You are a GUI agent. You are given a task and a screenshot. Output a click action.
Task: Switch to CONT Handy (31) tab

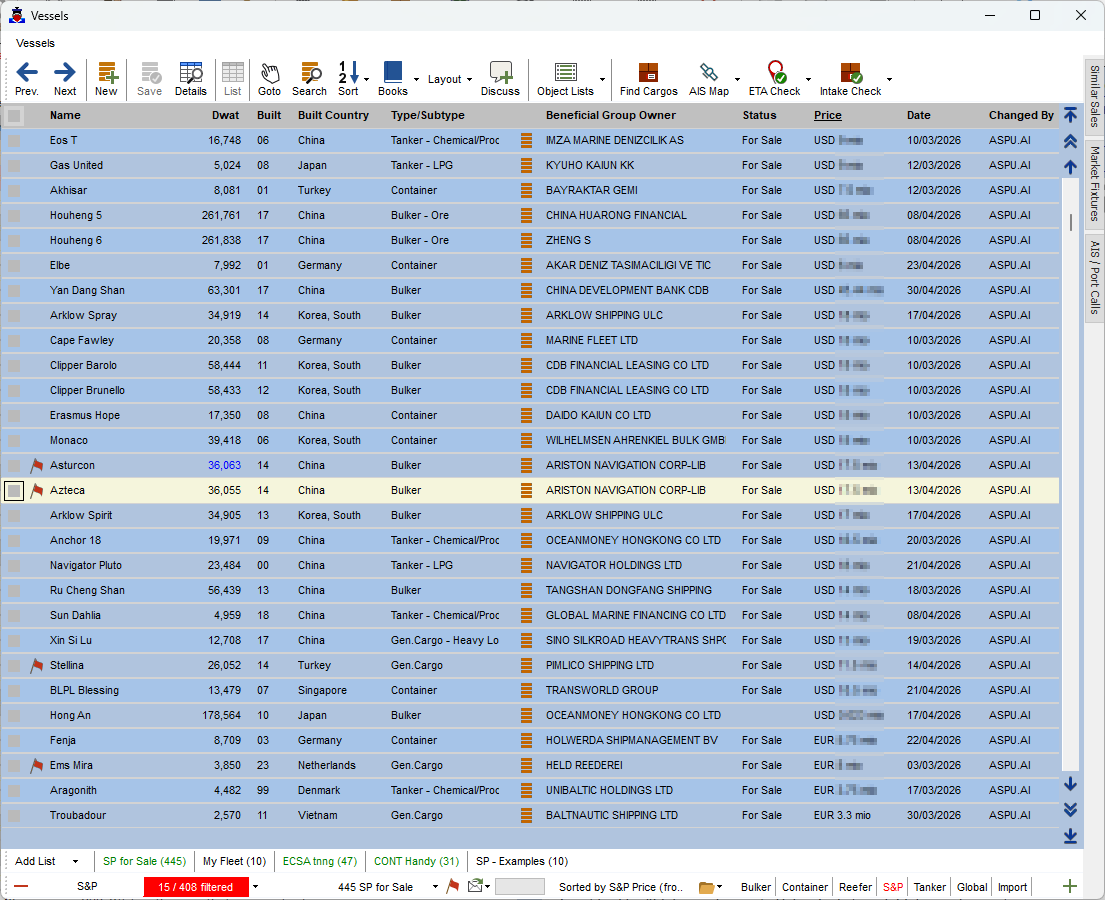click(416, 861)
